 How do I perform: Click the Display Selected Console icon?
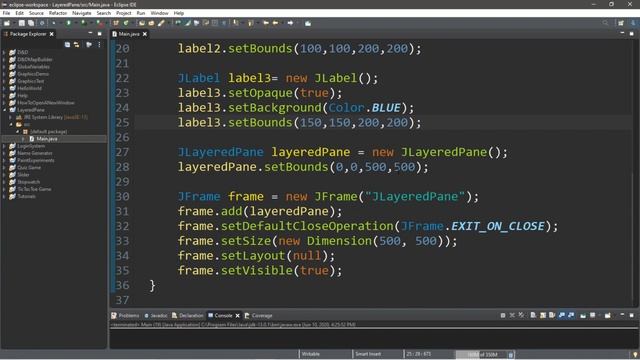click(x=593, y=315)
